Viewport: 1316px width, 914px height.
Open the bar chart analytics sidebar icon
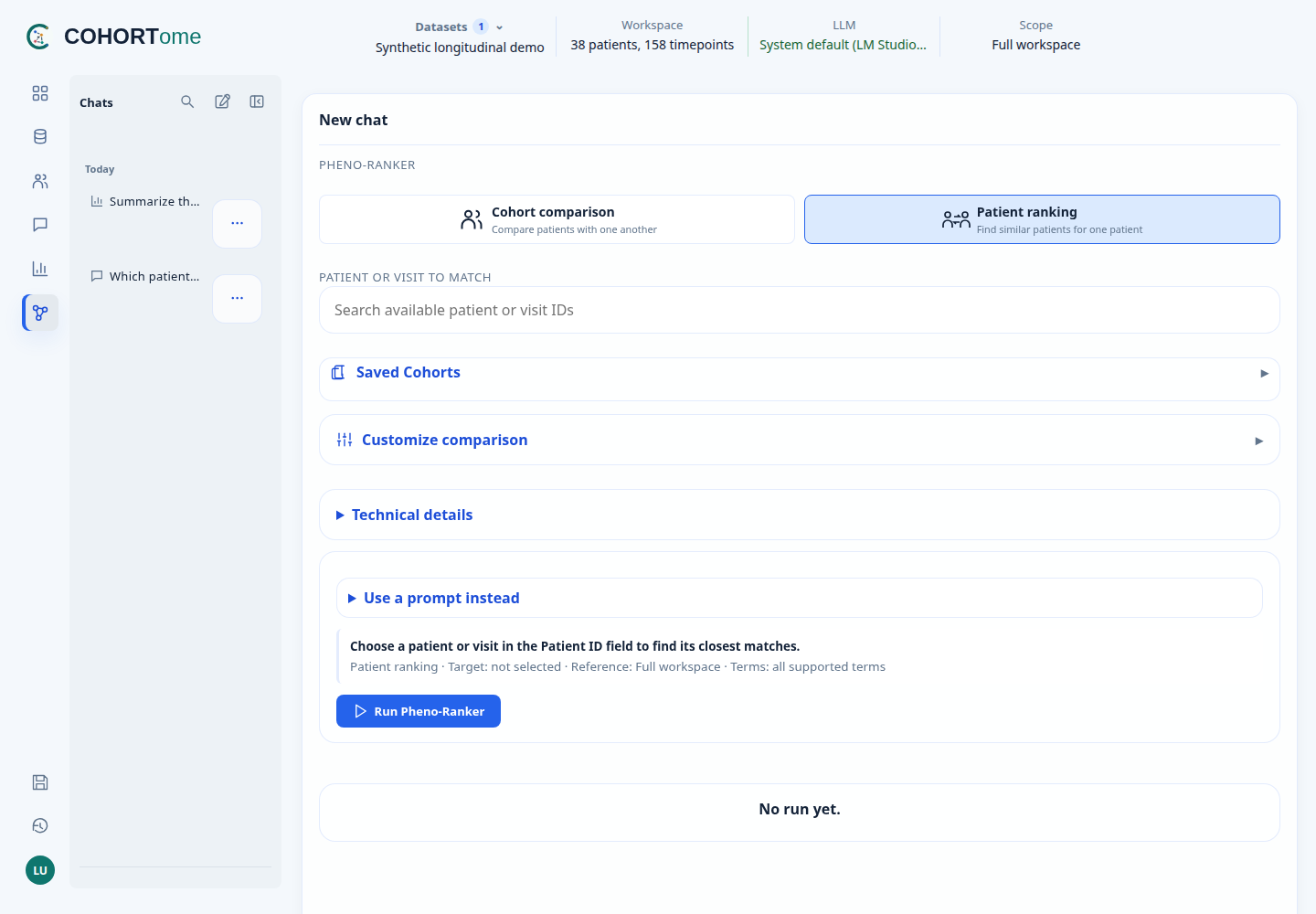40,269
